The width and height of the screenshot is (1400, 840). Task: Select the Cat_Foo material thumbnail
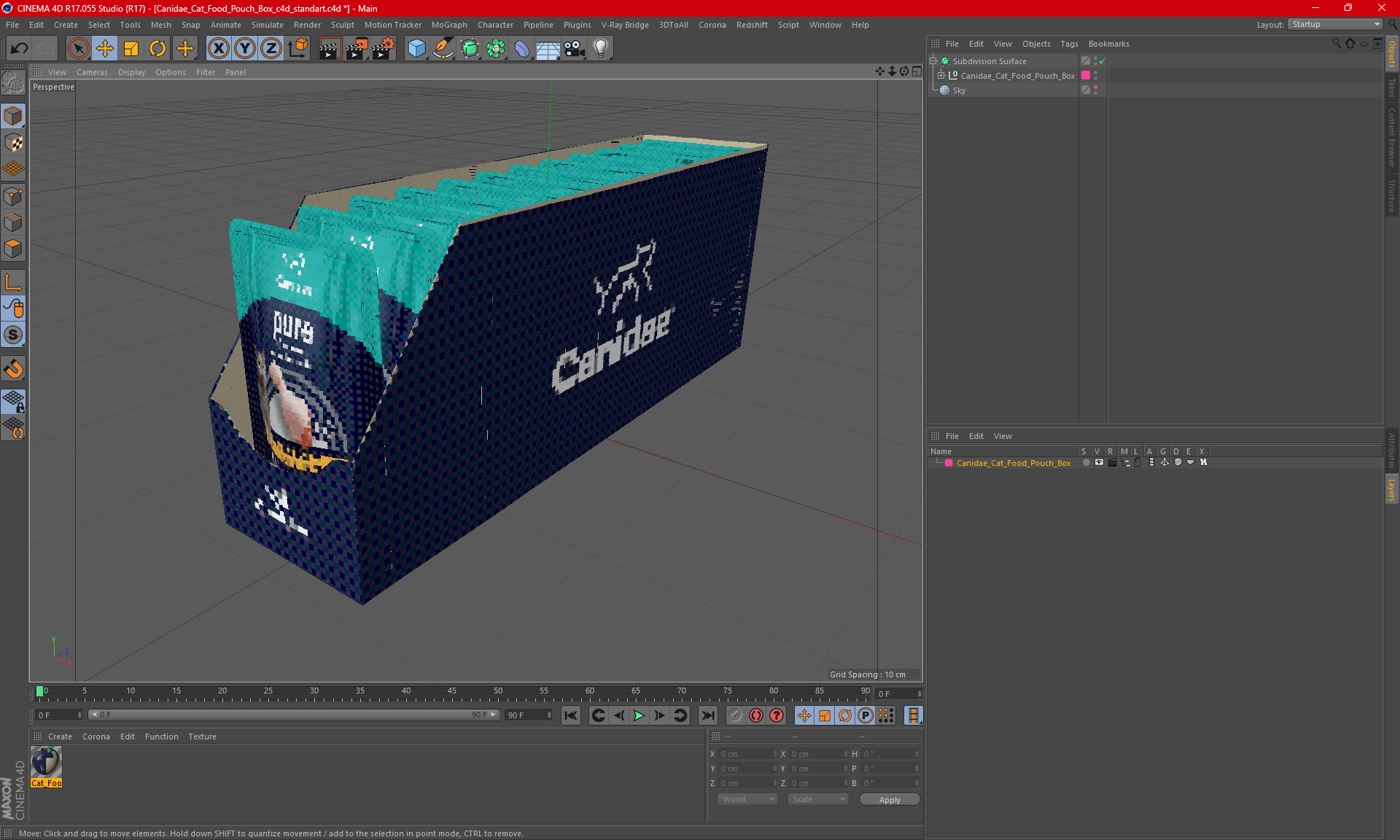coord(46,763)
